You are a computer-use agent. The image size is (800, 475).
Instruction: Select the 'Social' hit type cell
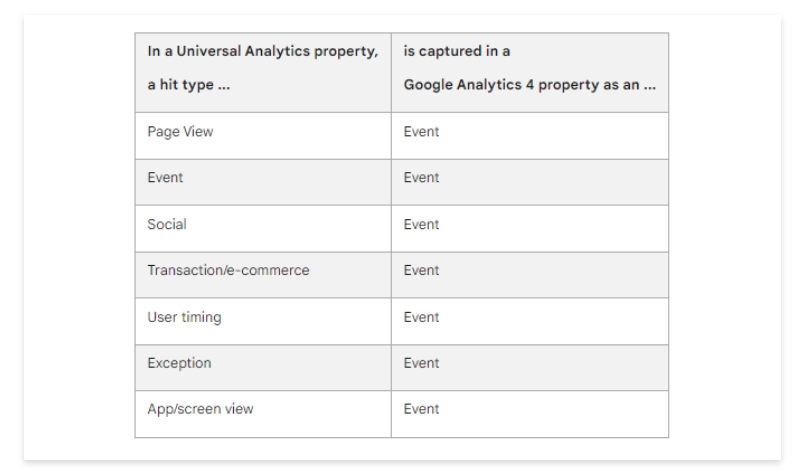[x=263, y=229]
